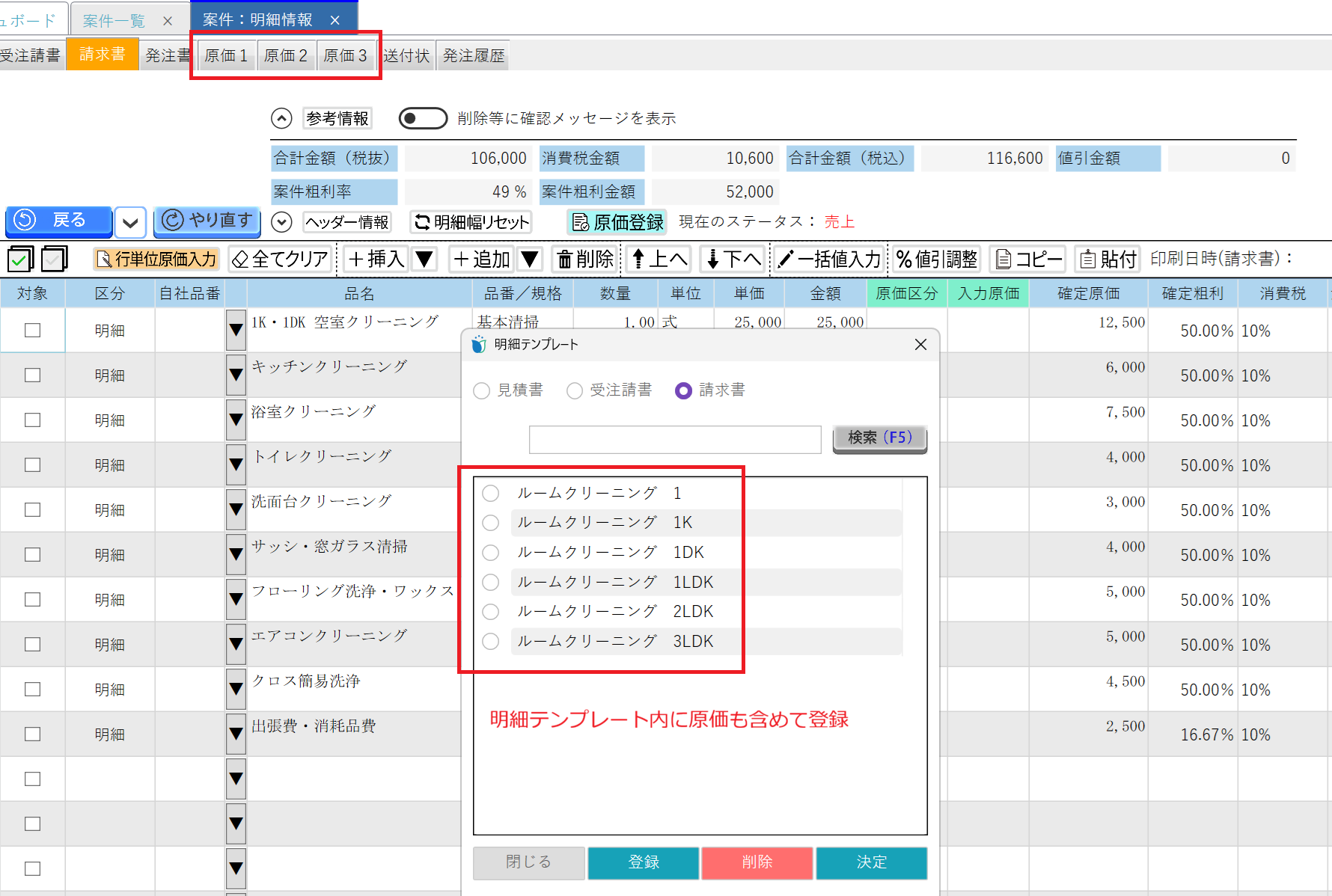Select template ルームクリーニング 2LDK
The height and width of the screenshot is (896, 1332).
click(x=491, y=612)
